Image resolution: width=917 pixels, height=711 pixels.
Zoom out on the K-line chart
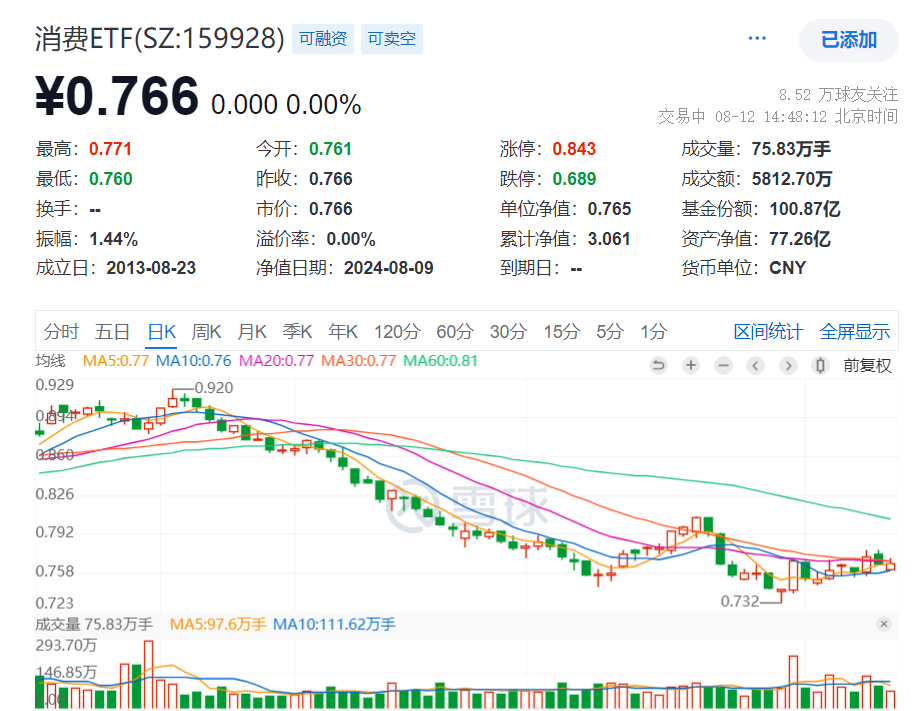point(722,365)
